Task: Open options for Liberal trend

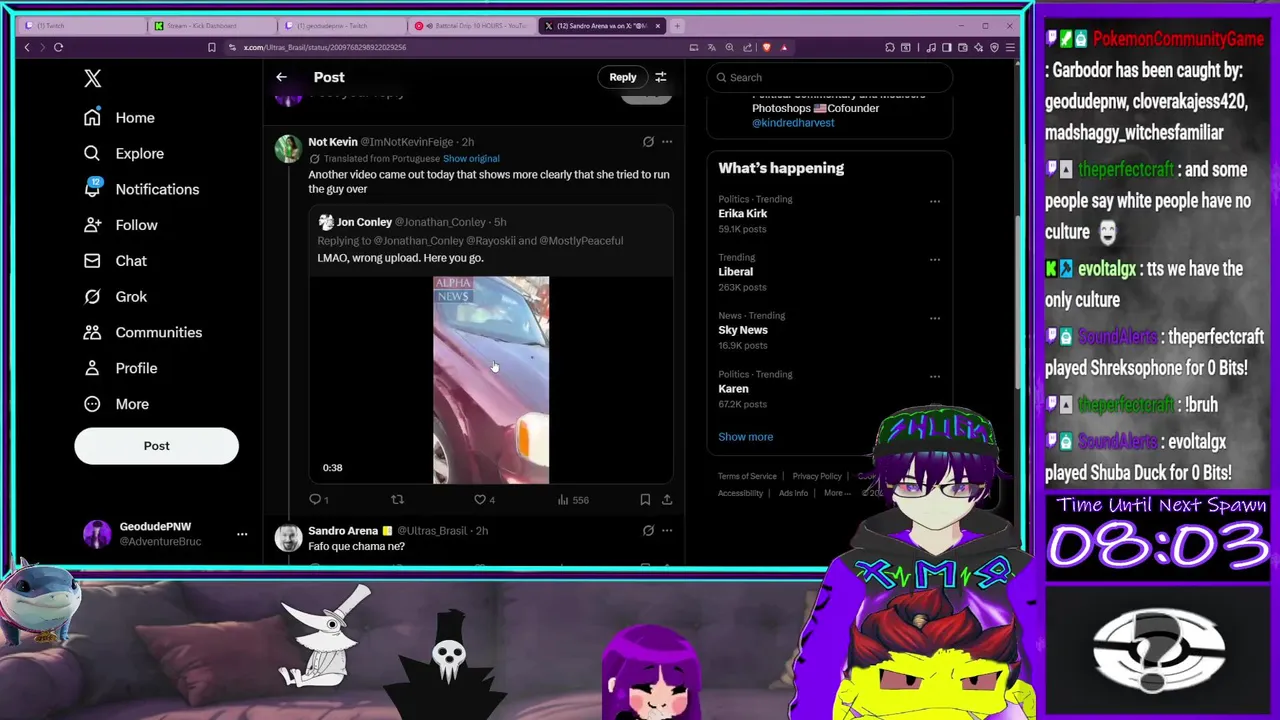Action: pos(935,260)
